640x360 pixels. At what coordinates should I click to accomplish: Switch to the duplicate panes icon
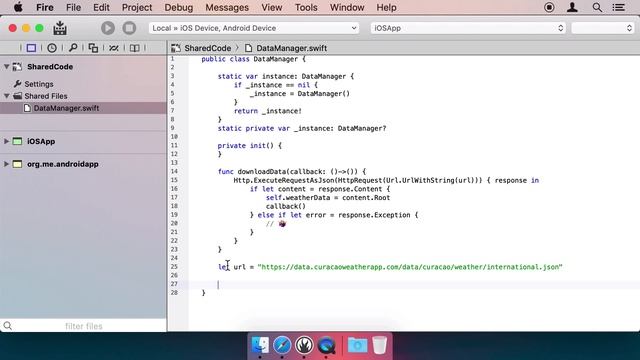point(93,48)
